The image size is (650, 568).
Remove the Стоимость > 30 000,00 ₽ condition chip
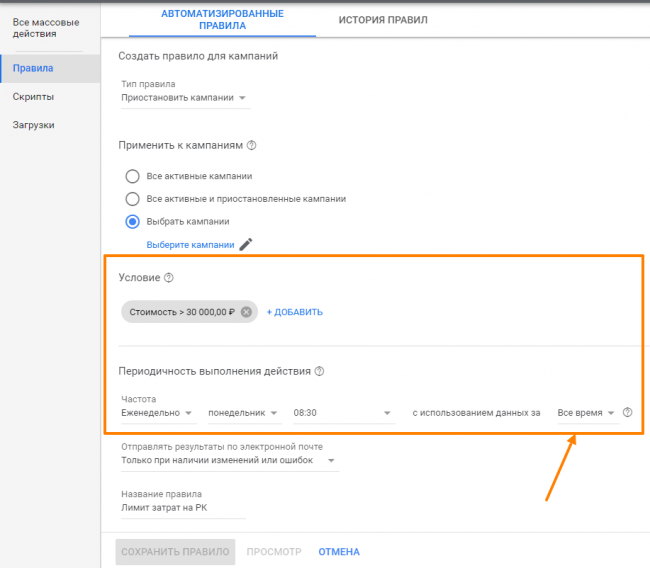[246, 312]
